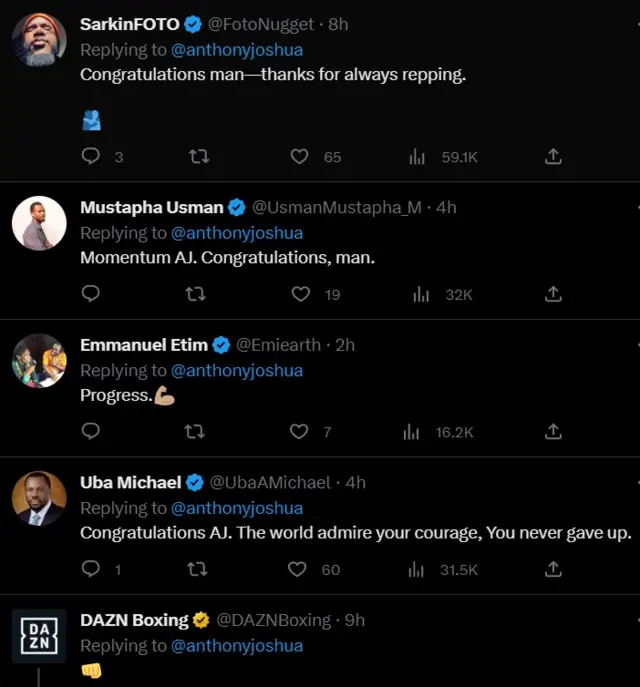Viewport: 640px width, 687px height.
Task: Like Emmanuel Etim's Progress tweet
Action: tap(299, 432)
